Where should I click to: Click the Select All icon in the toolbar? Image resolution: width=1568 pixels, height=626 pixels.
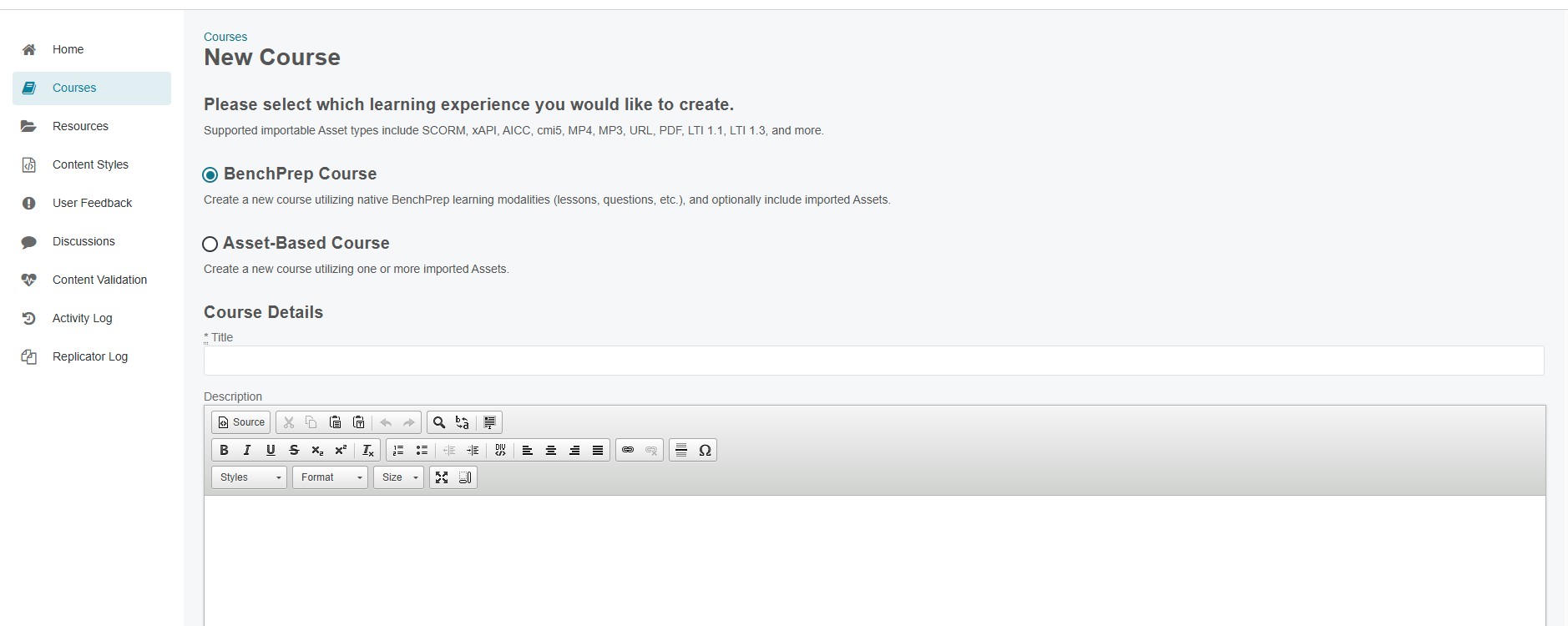(x=490, y=422)
